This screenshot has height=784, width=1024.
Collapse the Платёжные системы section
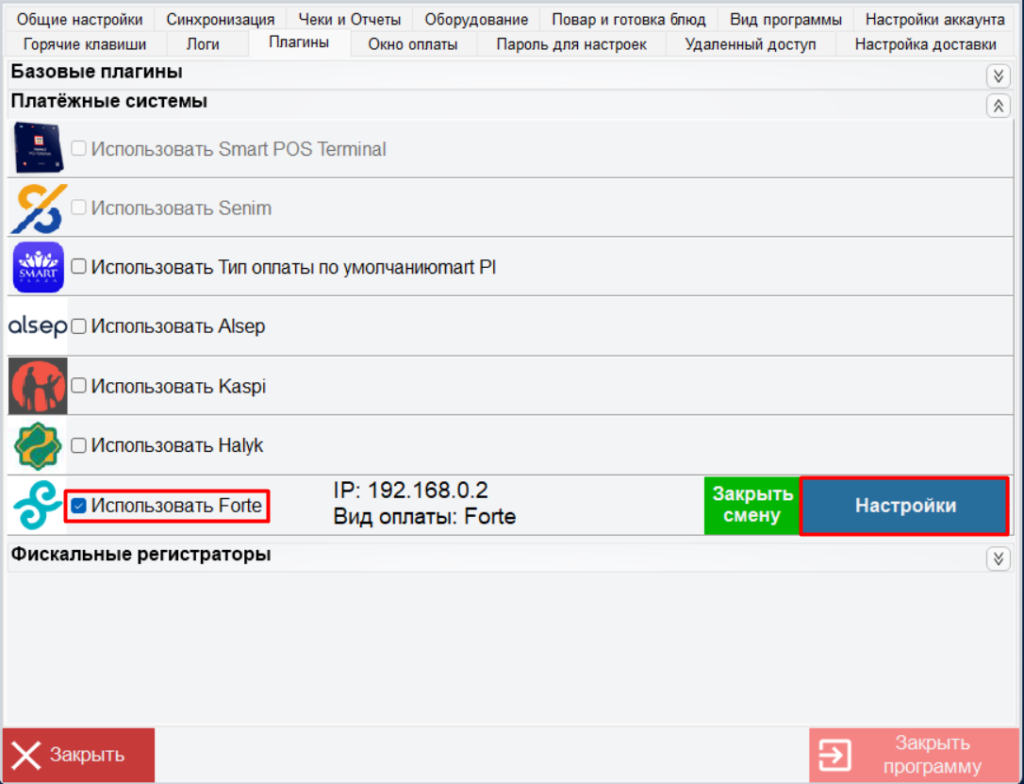997,105
